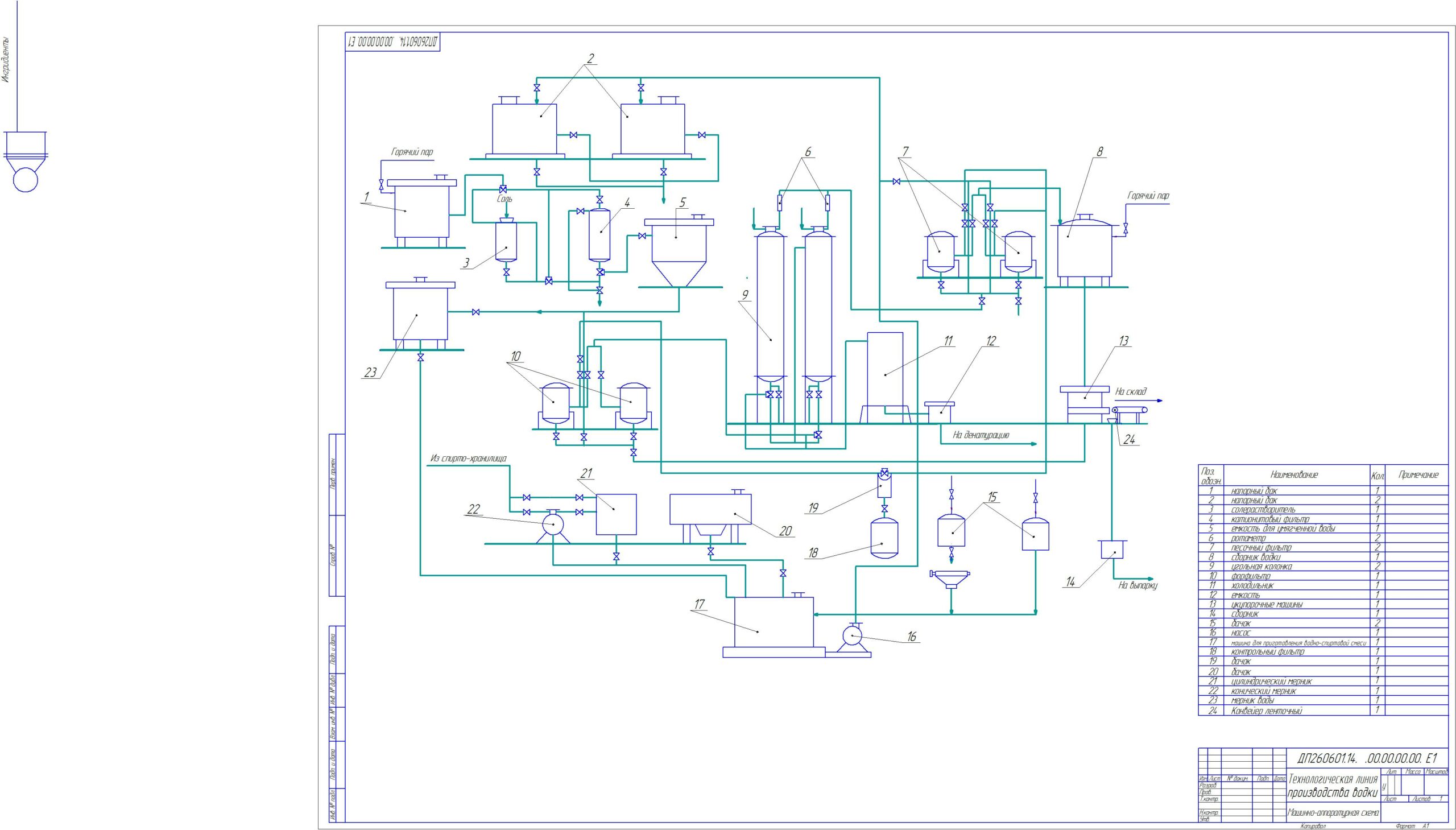Image resolution: width=1456 pixels, height=830 pixels.
Task: Click the 'Примечание' table header
Action: click(1418, 475)
